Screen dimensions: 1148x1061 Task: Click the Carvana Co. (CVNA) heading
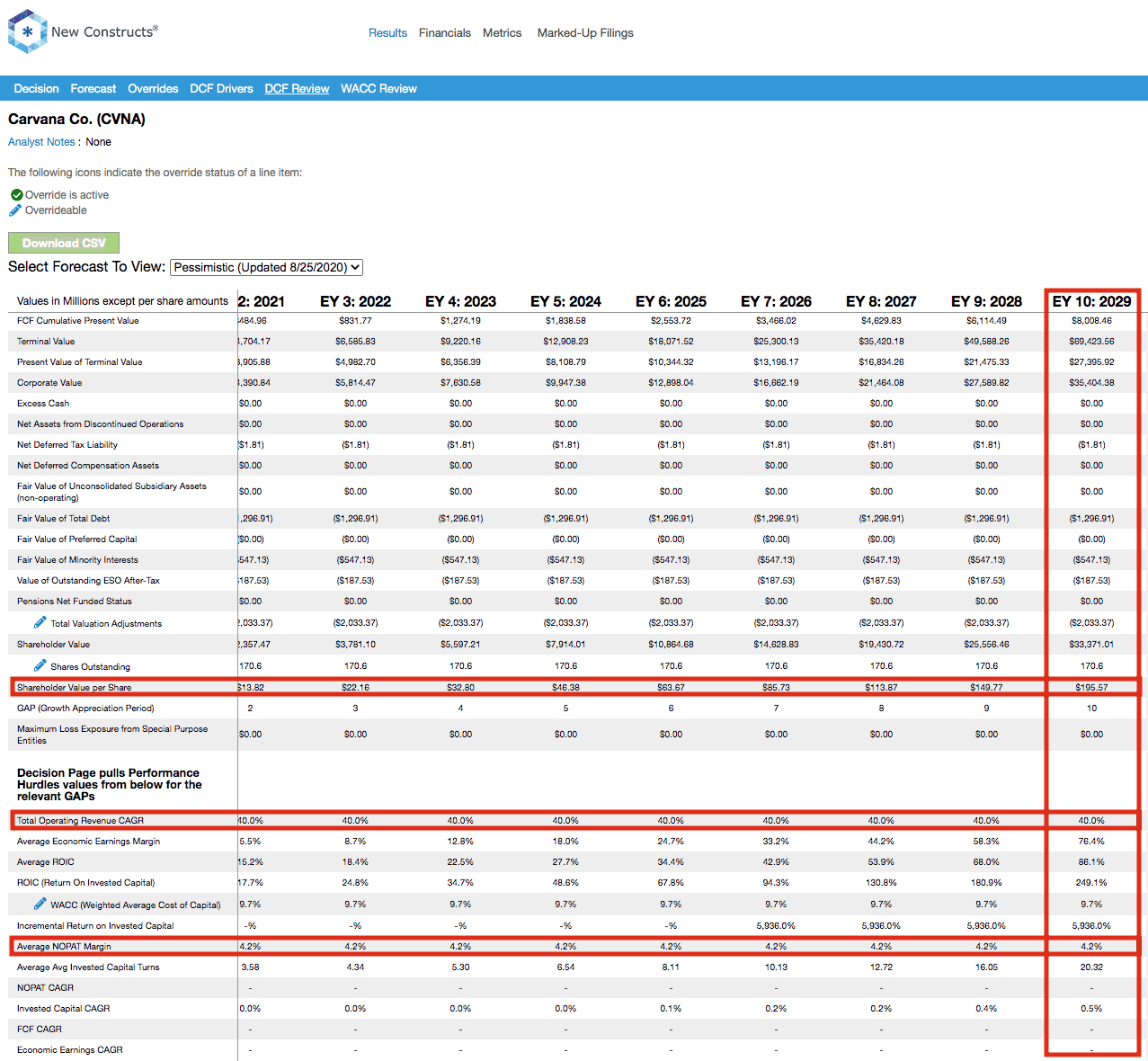[76, 119]
